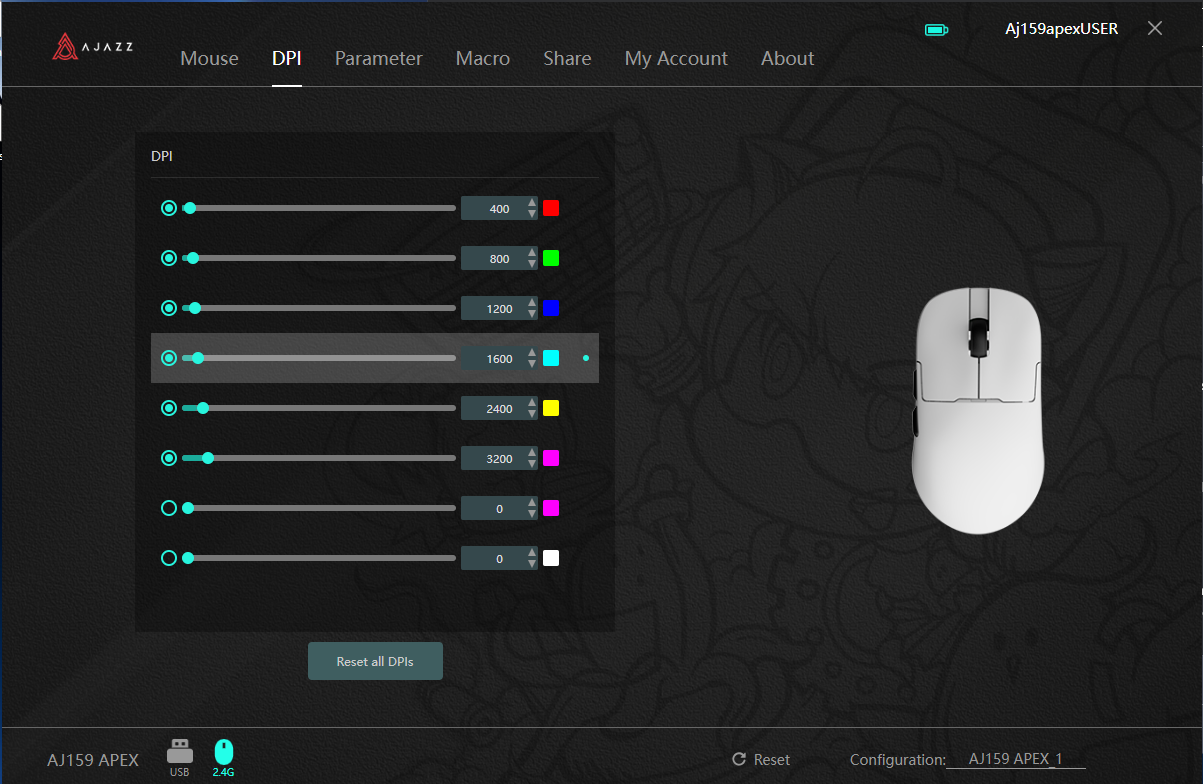
Task: Click the 2400 DPI slider handle
Action: pos(203,408)
